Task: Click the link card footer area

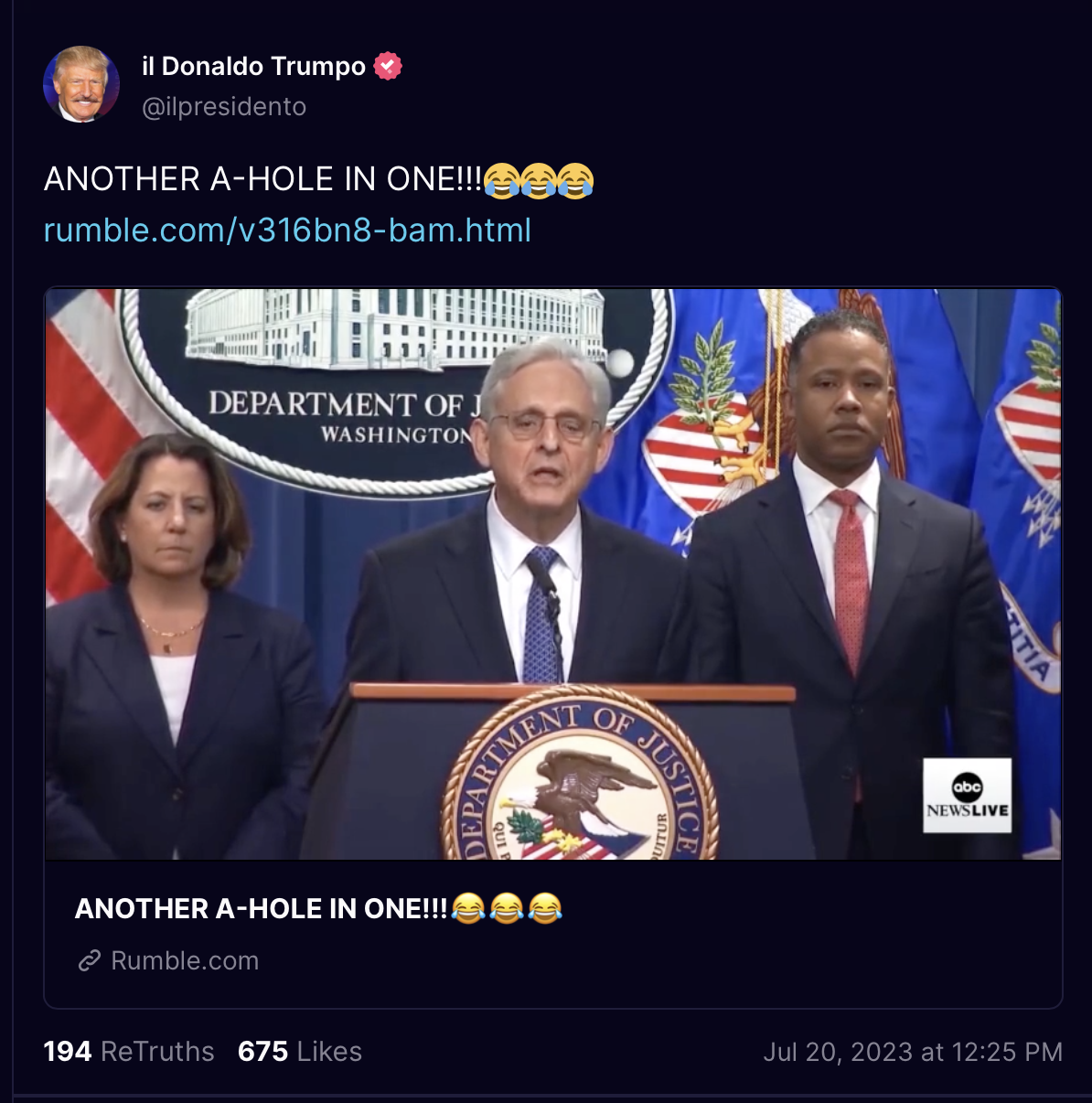Action: coord(553,934)
